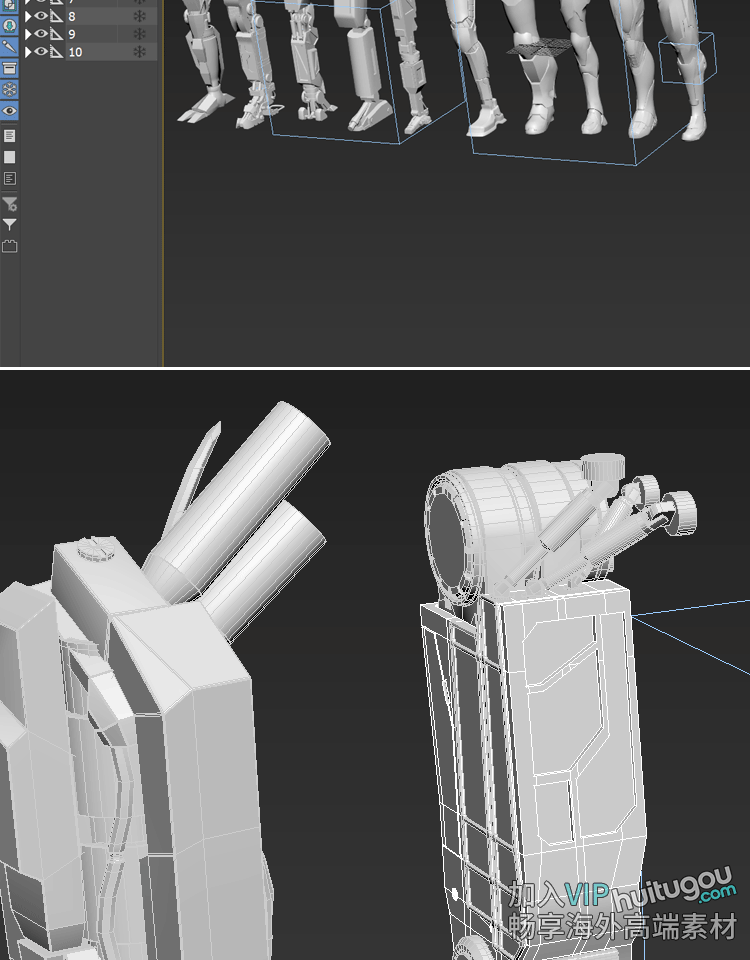Hide layer 10 using its eye icon
The height and width of the screenshot is (960, 750).
41,52
